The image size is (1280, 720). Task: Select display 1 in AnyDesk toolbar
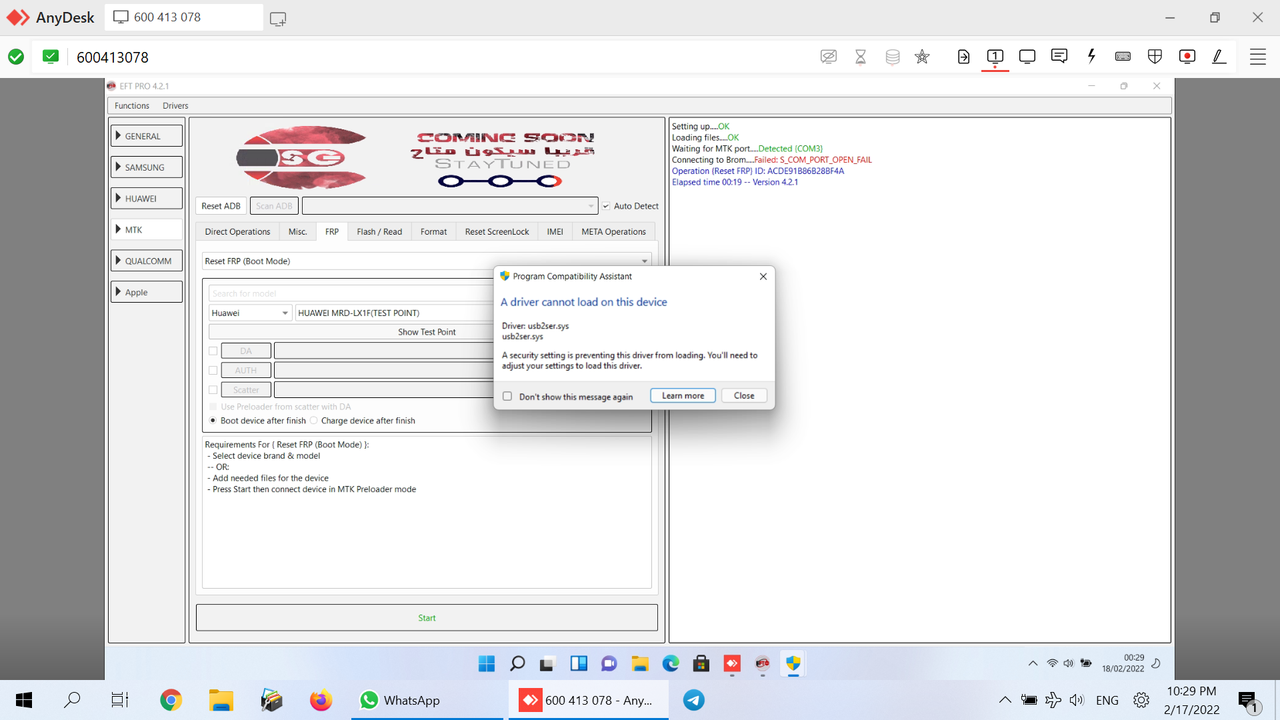point(995,57)
